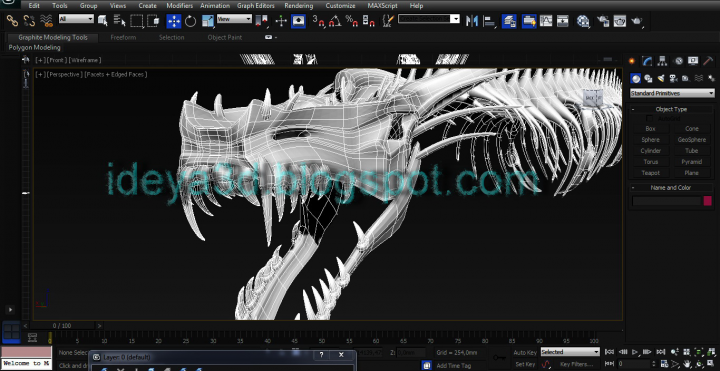This screenshot has width=720, height=371.
Task: Open the Mirror tool in toolbar
Action: 472,21
